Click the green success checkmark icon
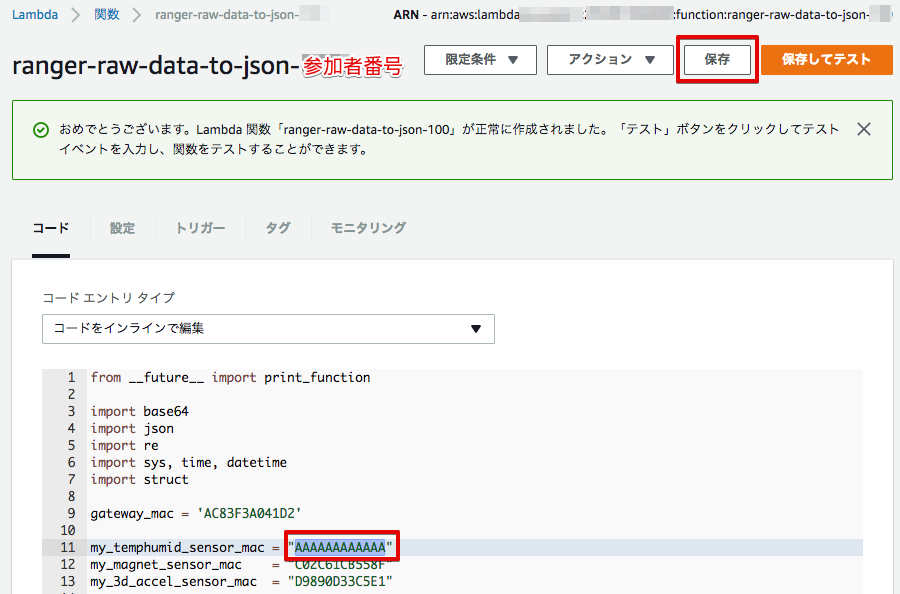Image resolution: width=900 pixels, height=594 pixels. pyautogui.click(x=41, y=130)
